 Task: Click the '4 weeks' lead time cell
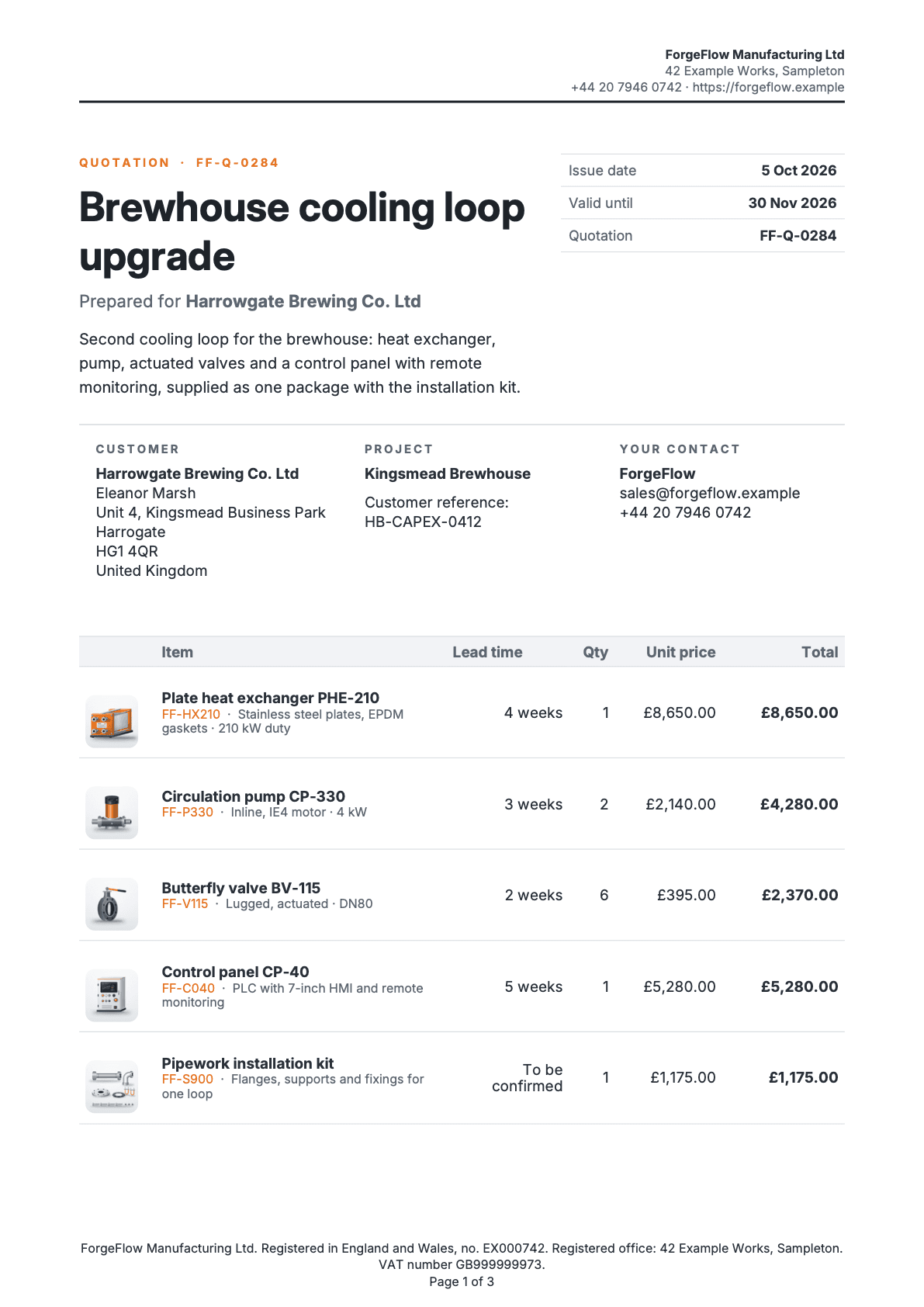tap(533, 712)
